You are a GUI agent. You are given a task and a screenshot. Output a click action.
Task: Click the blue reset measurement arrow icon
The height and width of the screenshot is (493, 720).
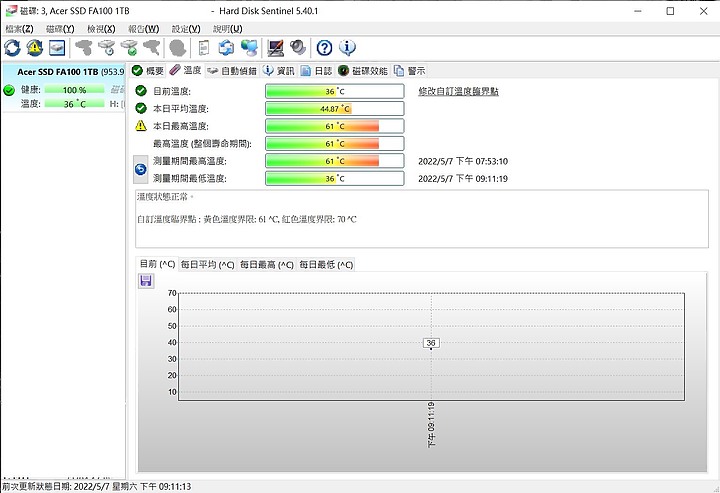[x=141, y=169]
